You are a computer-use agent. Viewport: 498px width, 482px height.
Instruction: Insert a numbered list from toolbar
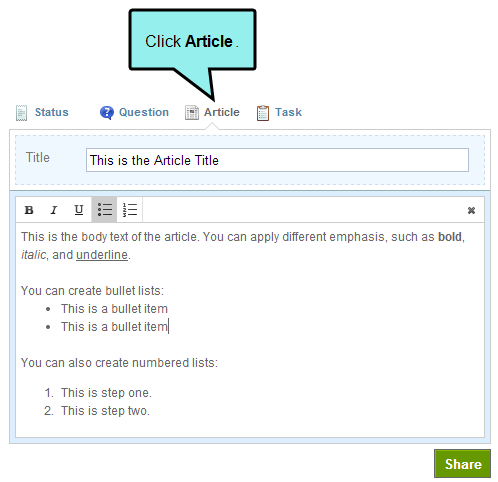(130, 210)
